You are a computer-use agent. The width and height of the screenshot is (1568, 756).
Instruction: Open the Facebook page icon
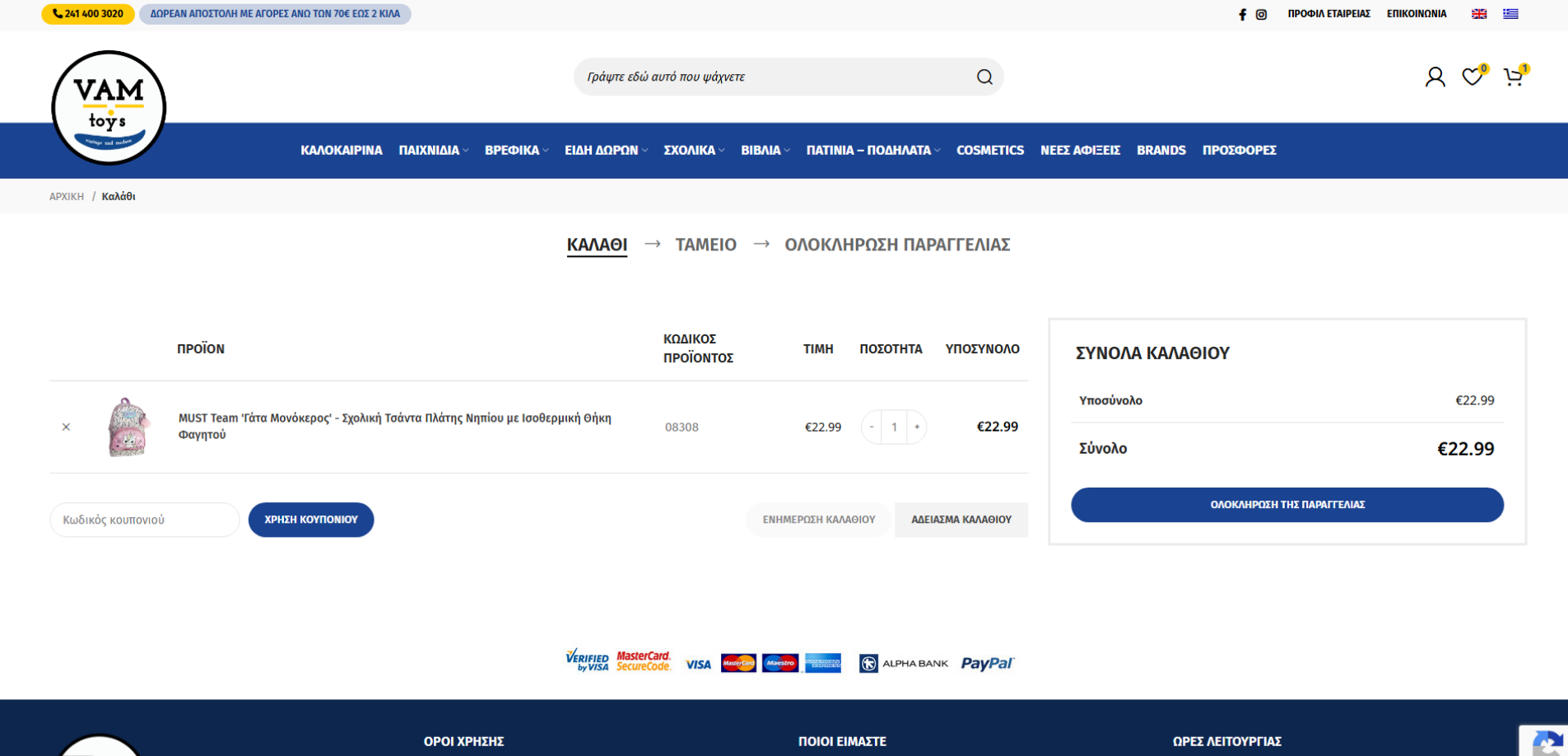[x=1242, y=14]
